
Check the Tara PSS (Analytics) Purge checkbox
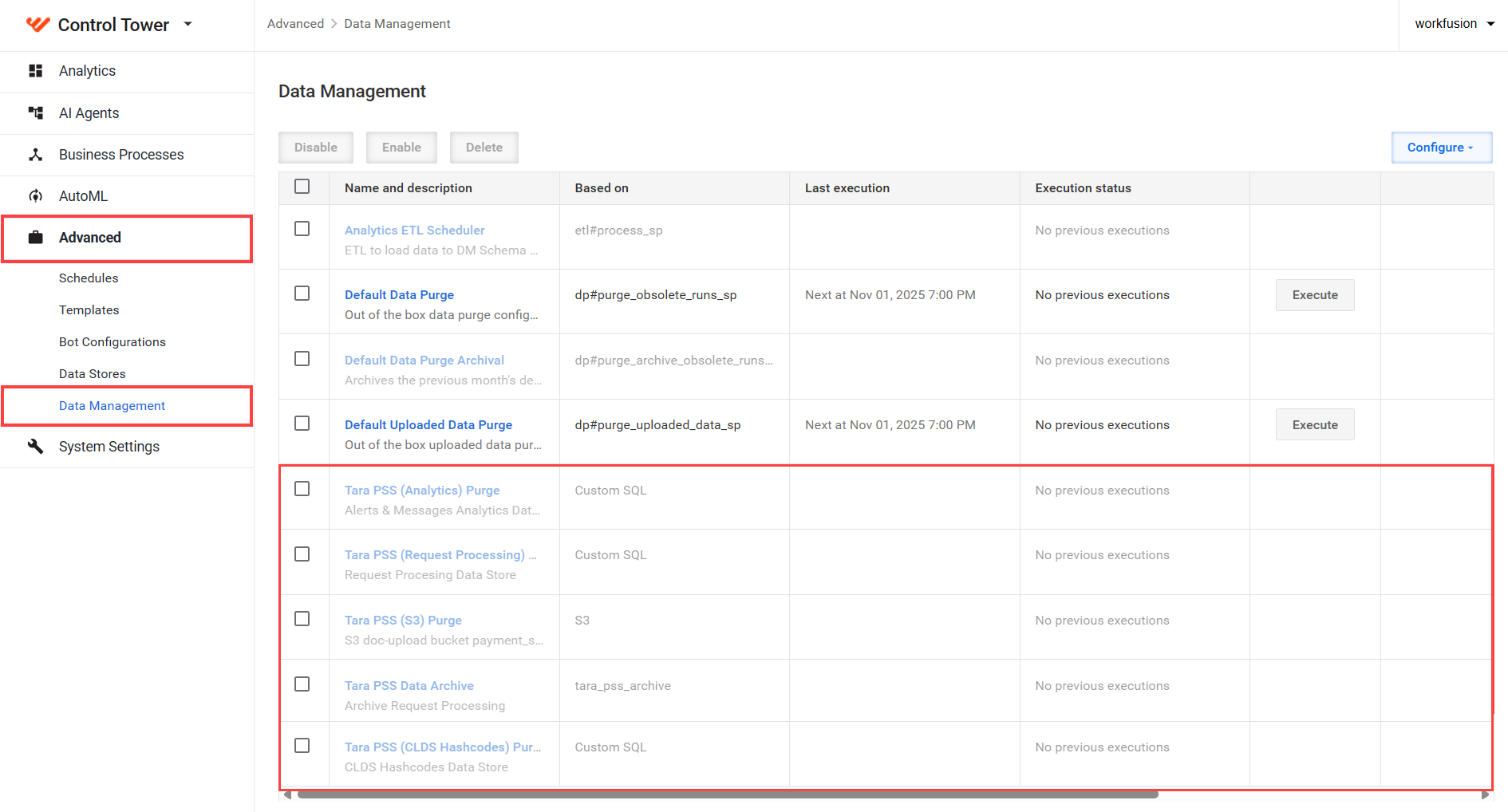302,489
